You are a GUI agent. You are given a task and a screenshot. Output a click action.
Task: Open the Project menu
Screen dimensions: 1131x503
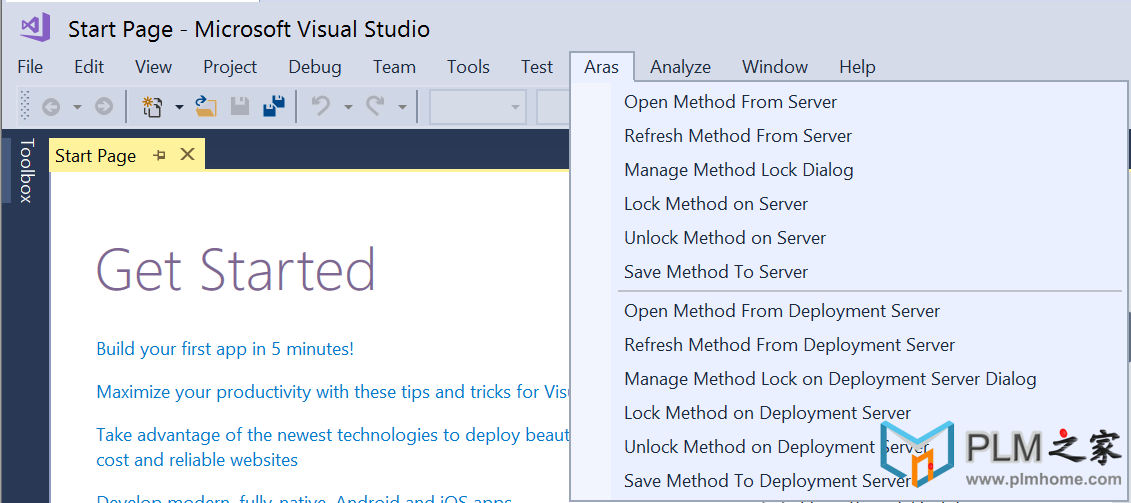tap(230, 67)
